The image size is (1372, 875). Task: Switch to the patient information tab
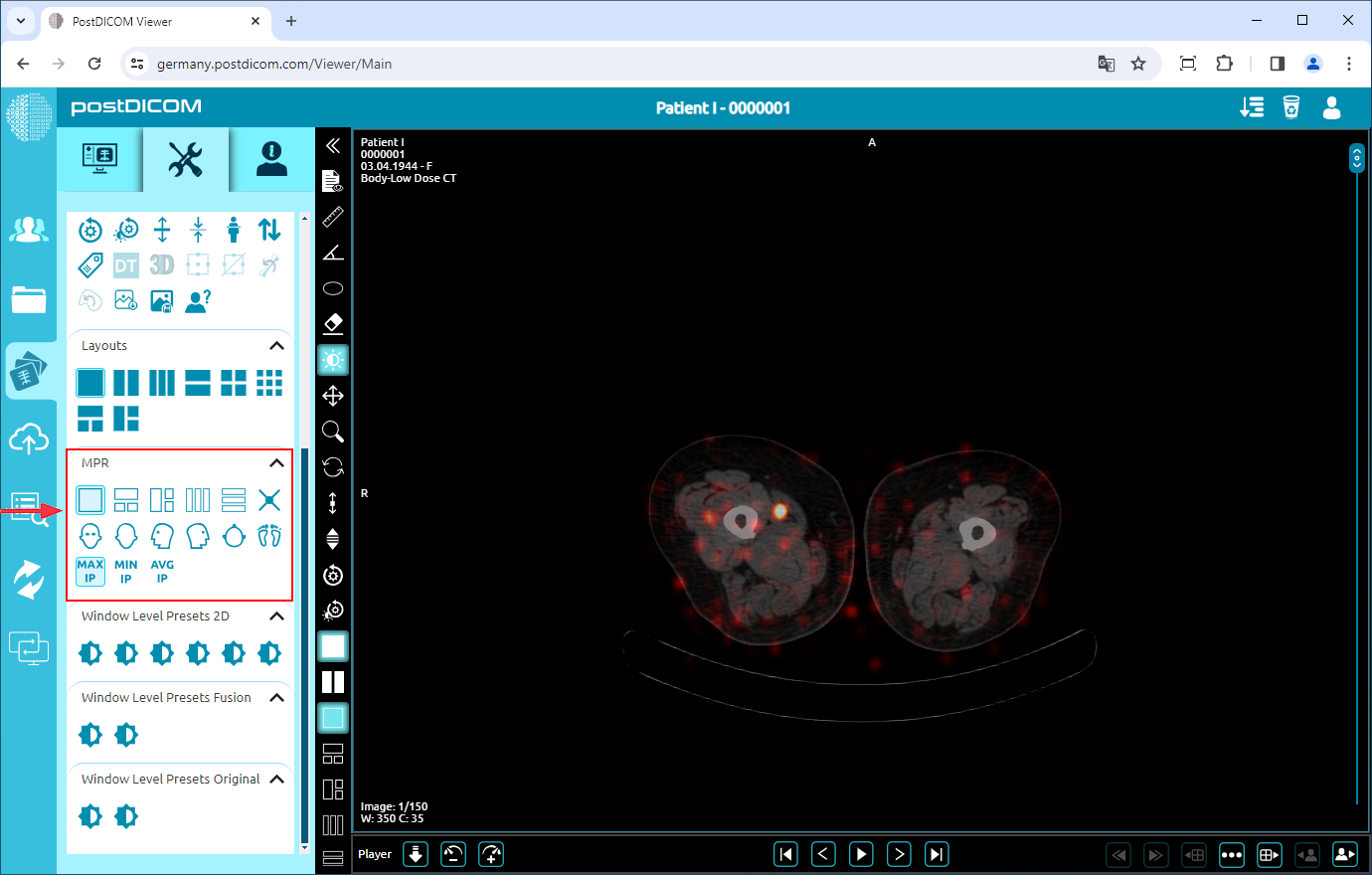(x=270, y=159)
